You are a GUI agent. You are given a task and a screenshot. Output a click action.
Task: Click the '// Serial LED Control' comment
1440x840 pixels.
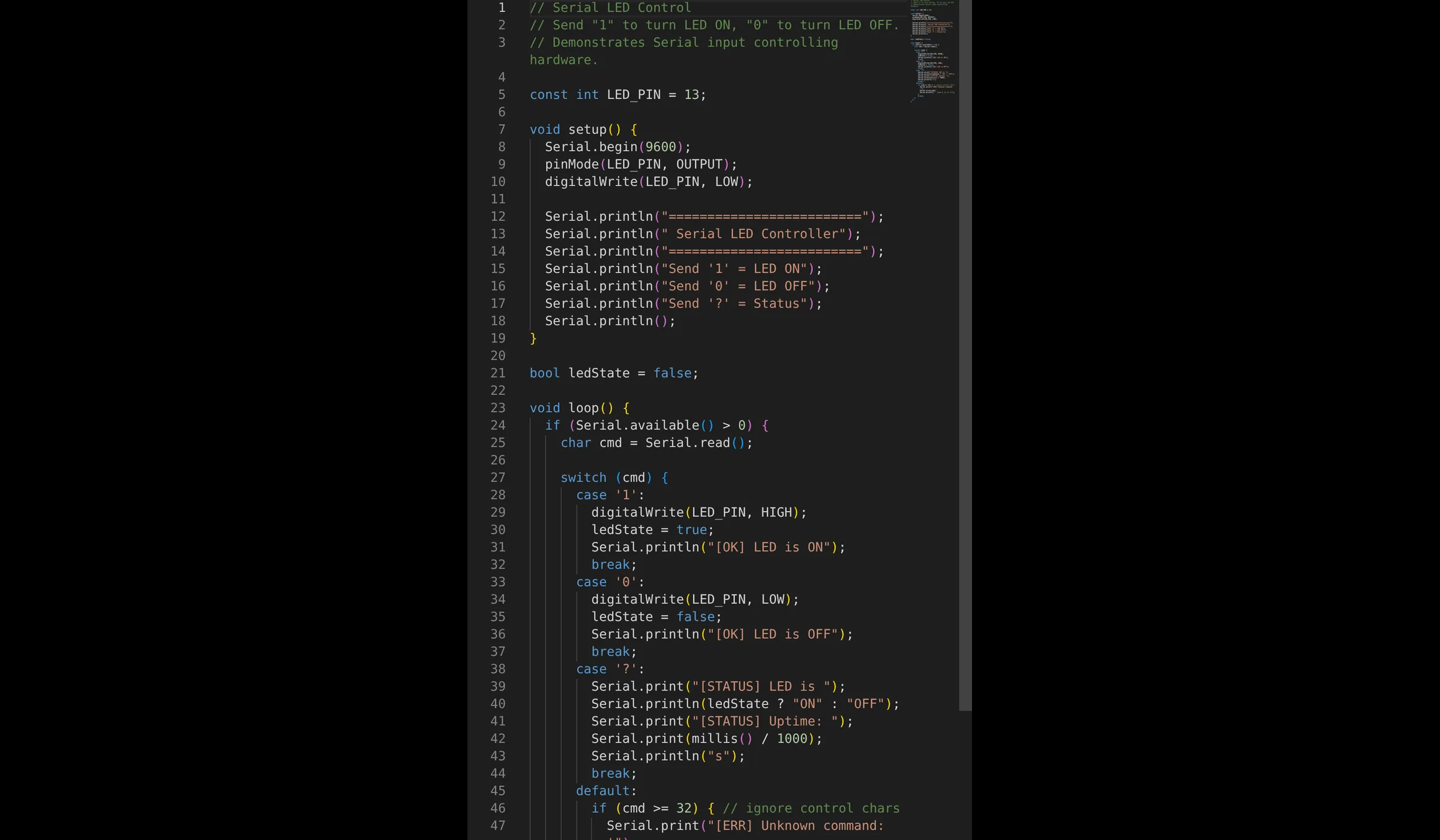coord(610,8)
